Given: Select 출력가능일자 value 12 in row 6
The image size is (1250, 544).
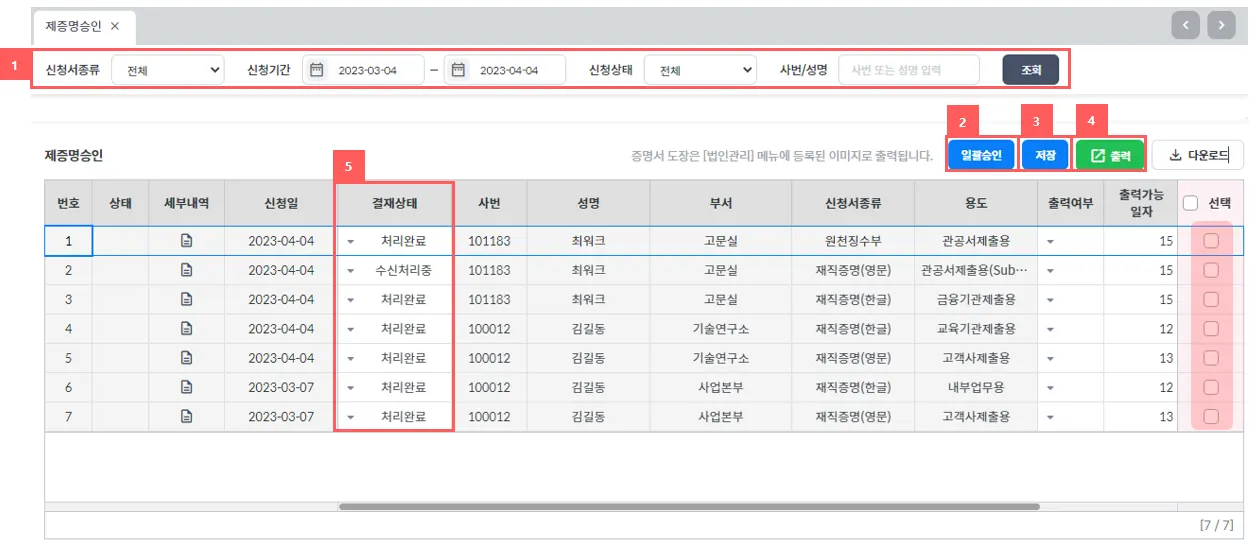Looking at the screenshot, I should click(1141, 387).
